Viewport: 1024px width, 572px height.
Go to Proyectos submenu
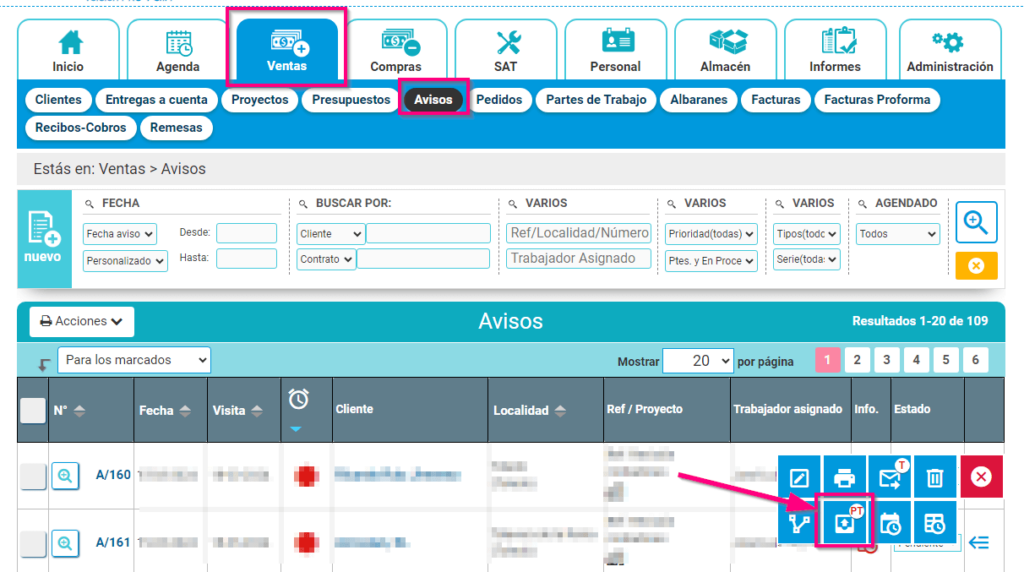point(260,100)
